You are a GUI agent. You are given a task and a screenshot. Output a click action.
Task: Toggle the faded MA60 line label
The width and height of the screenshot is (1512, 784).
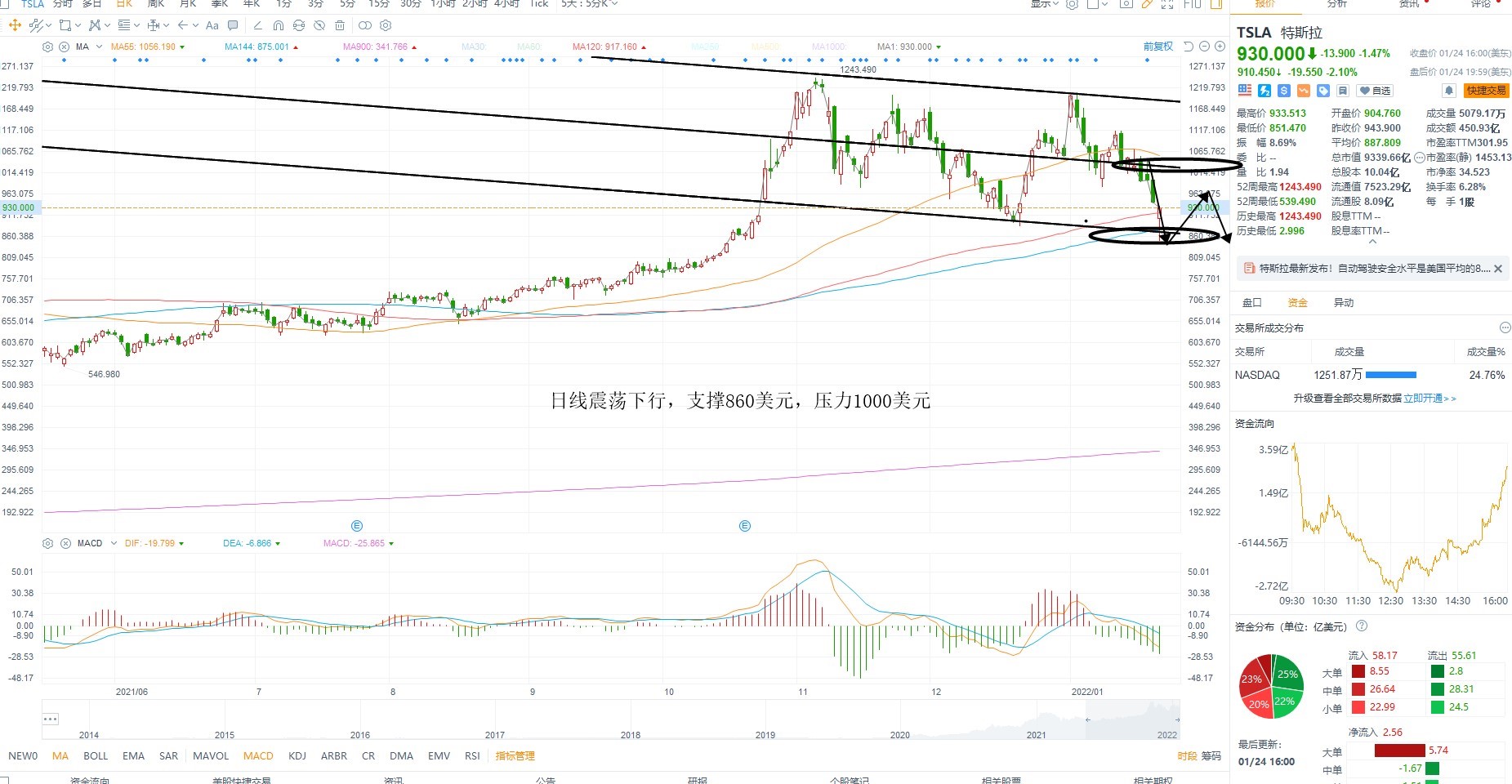coord(529,47)
